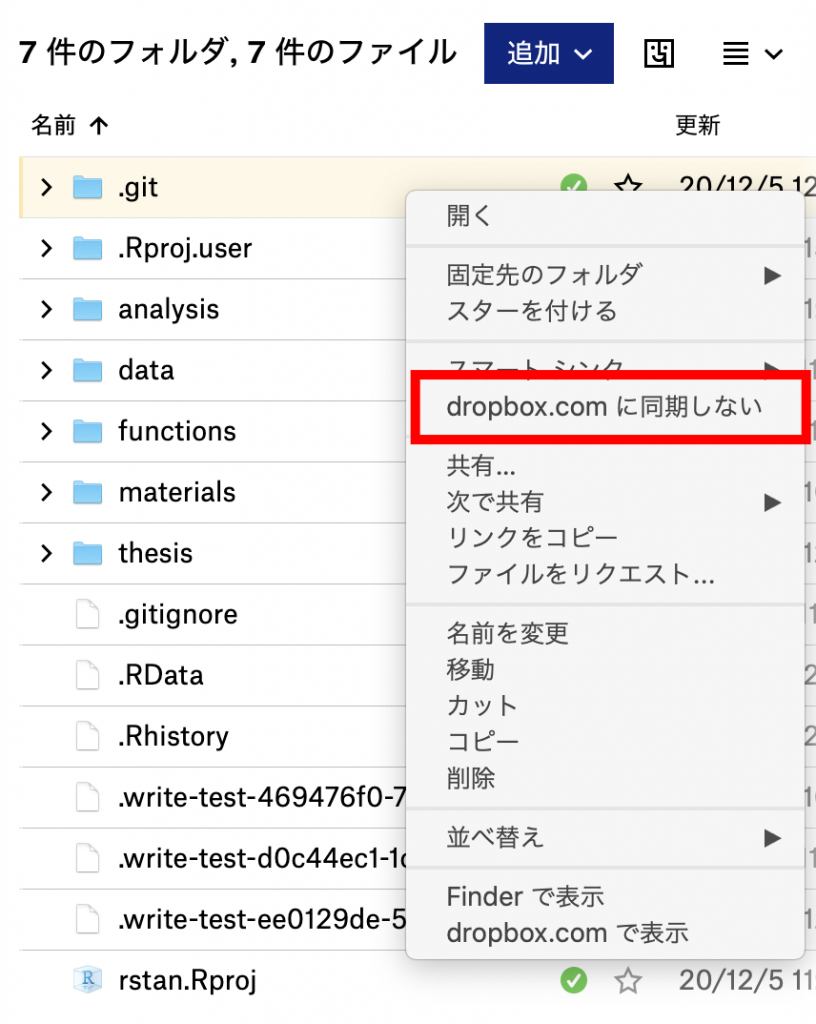Click the .gitignore file icon

click(88, 614)
